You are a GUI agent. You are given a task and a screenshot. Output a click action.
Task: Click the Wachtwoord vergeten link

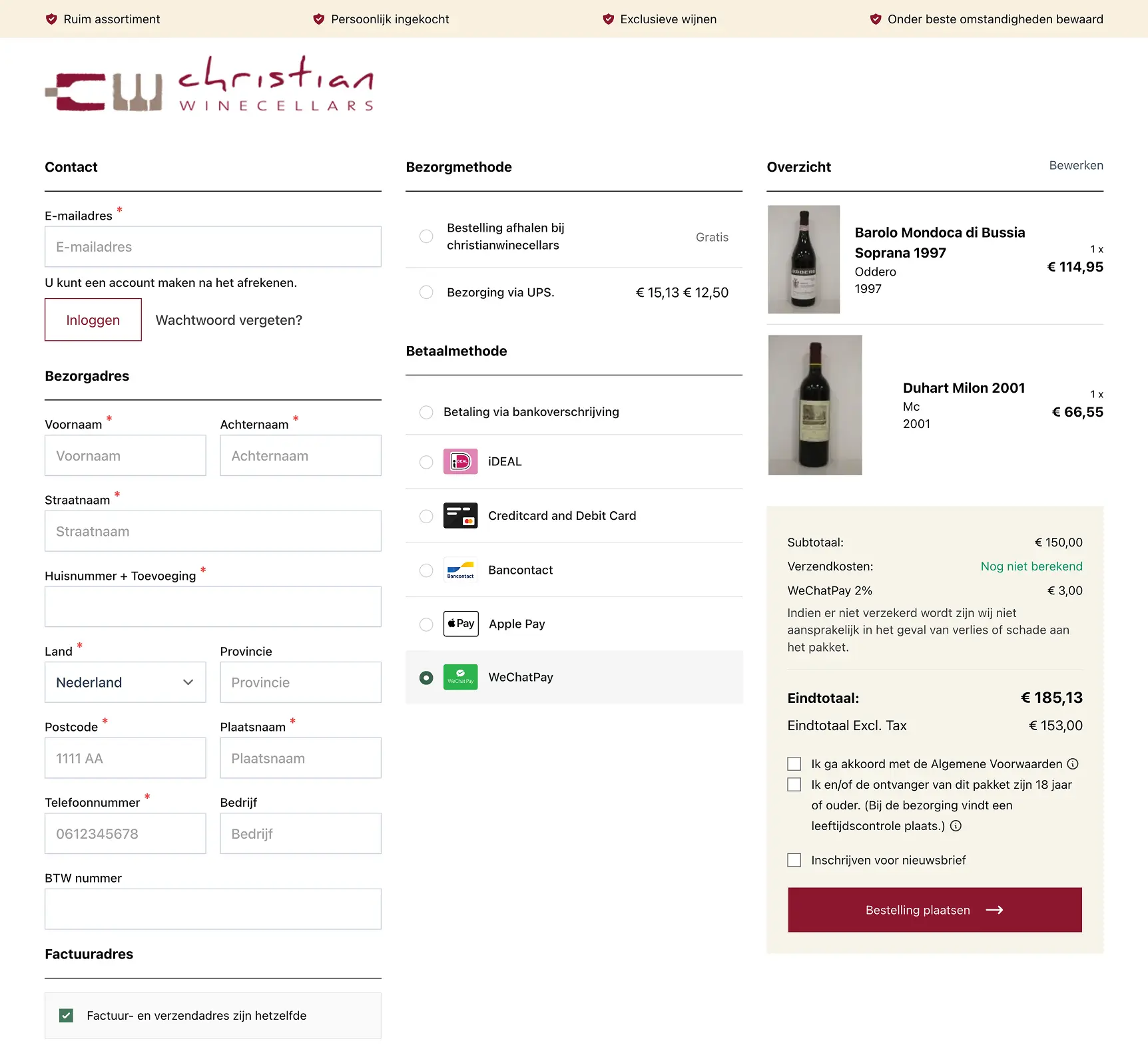(x=228, y=320)
